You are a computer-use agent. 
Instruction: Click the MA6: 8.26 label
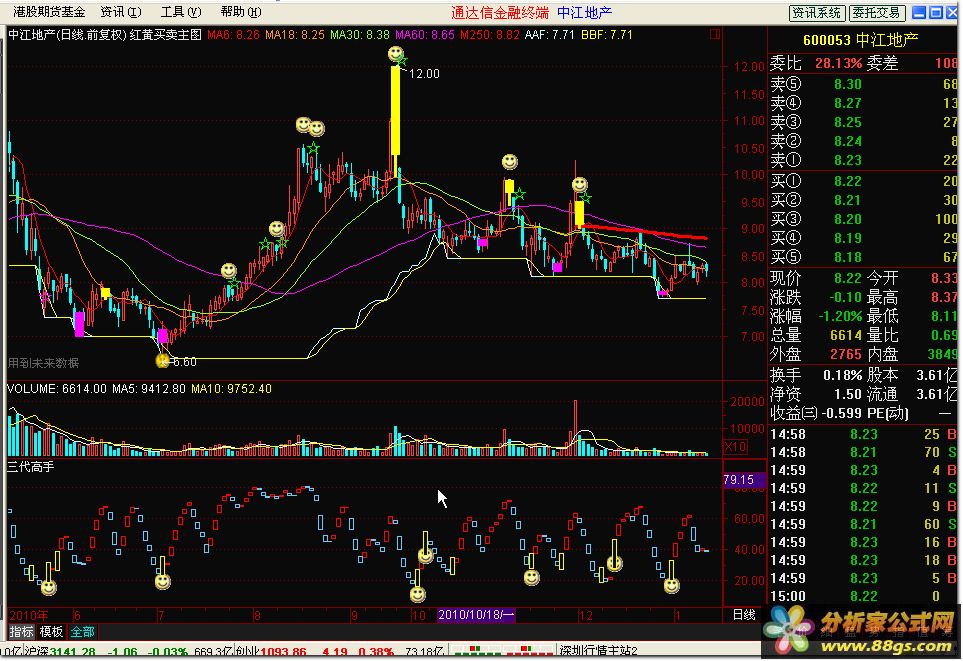click(233, 35)
